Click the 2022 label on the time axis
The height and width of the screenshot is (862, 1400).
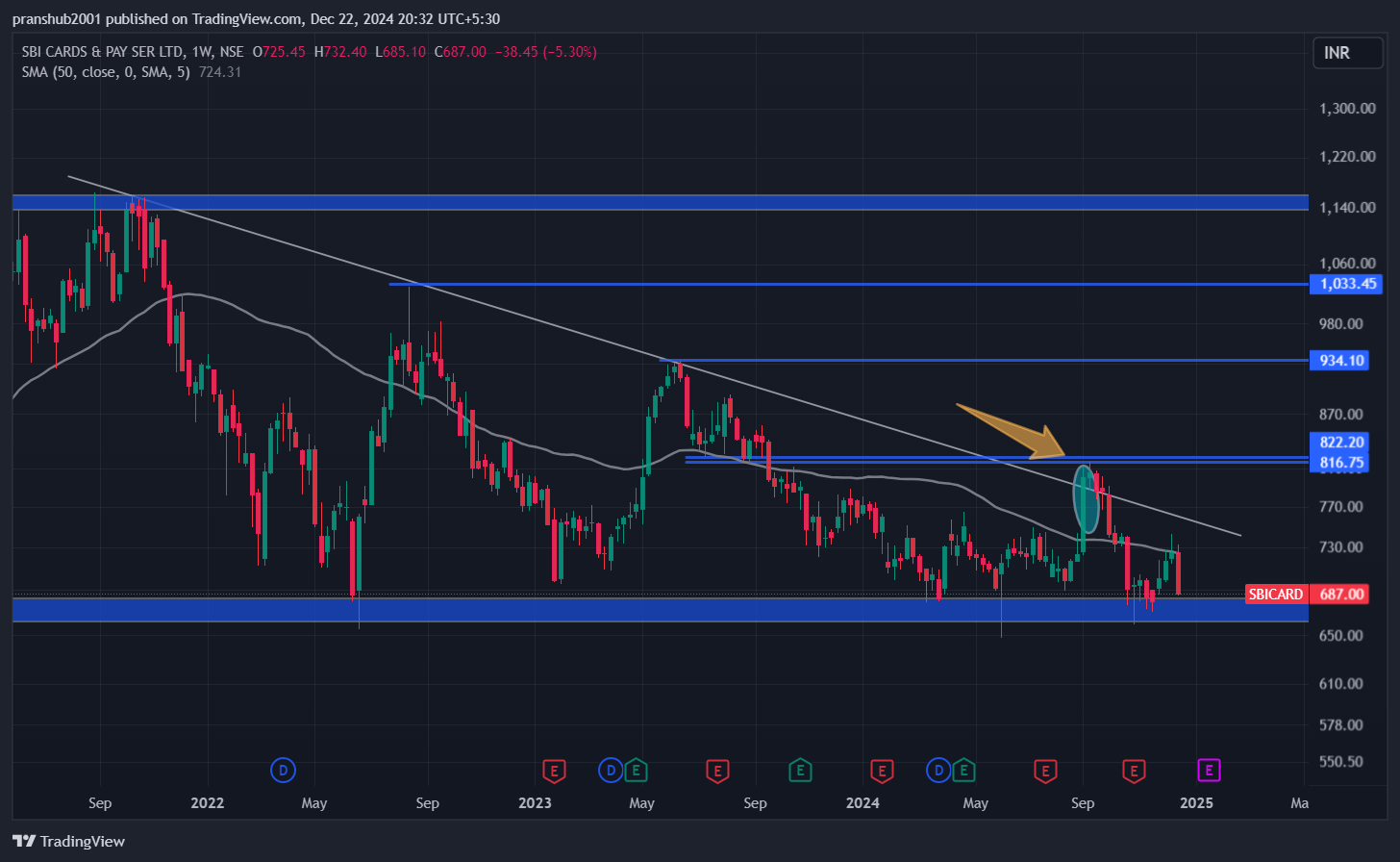click(207, 803)
